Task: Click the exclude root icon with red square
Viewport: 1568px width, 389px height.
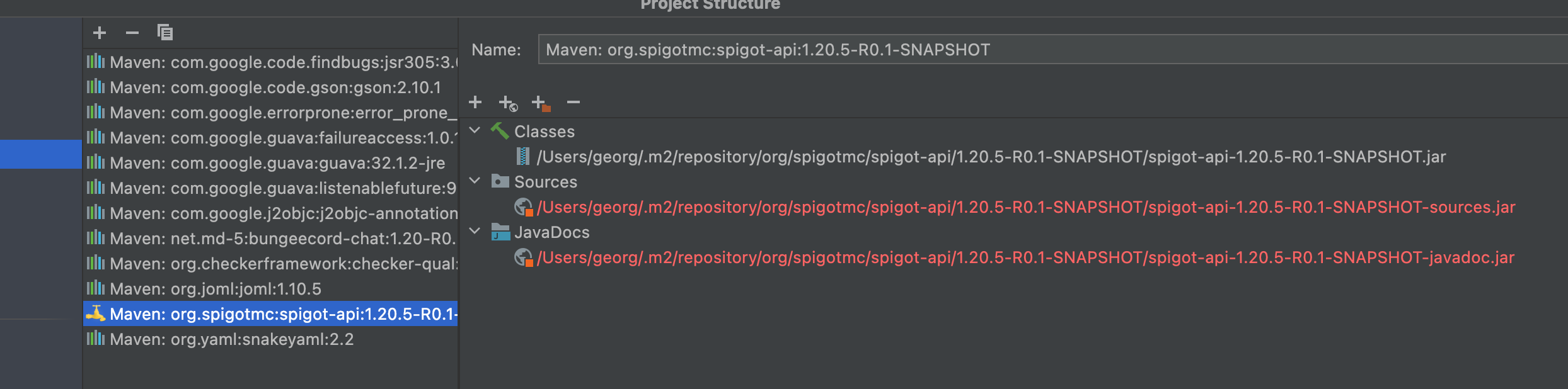Action: tap(541, 103)
